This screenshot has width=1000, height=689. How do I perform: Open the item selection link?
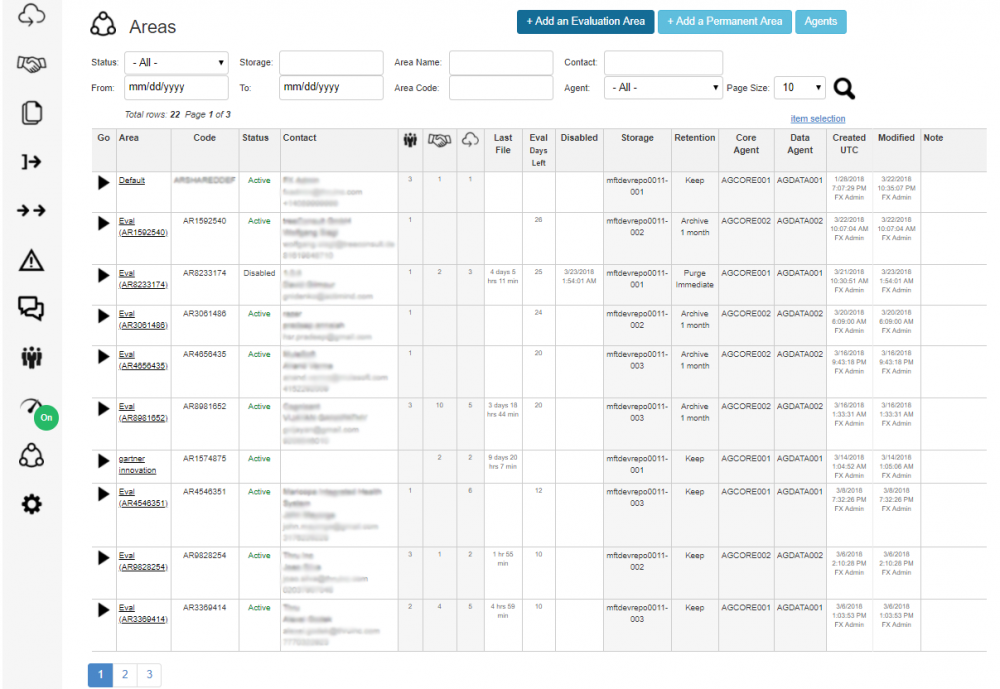click(817, 119)
